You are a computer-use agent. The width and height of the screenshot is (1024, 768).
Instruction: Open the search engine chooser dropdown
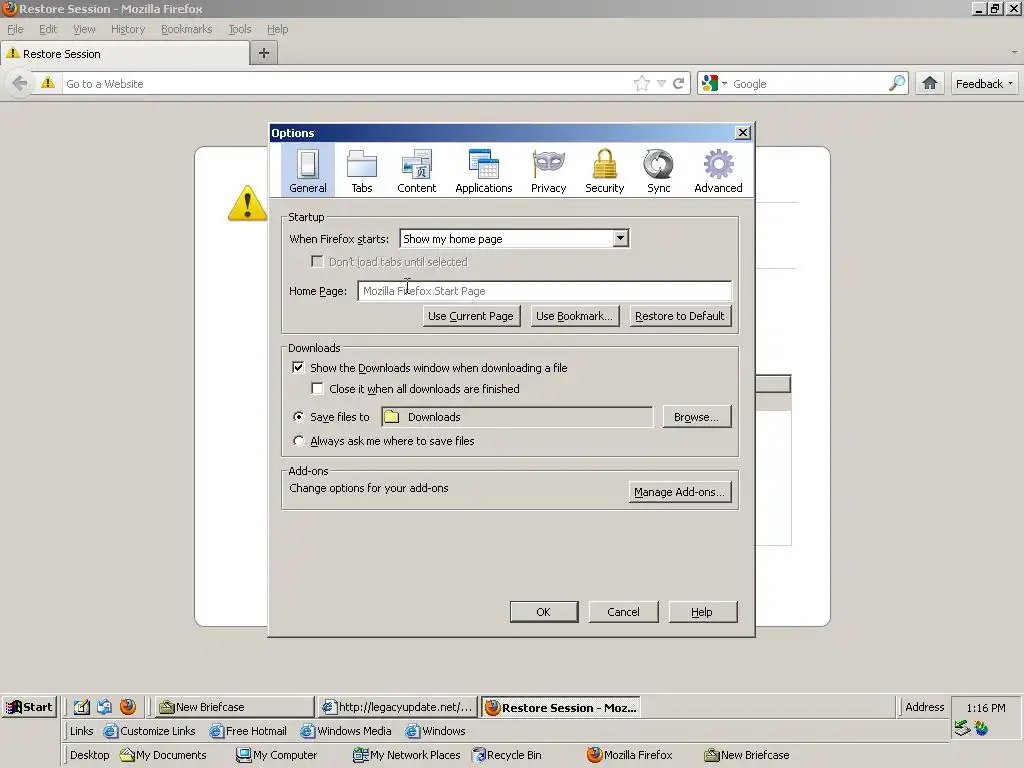click(724, 84)
